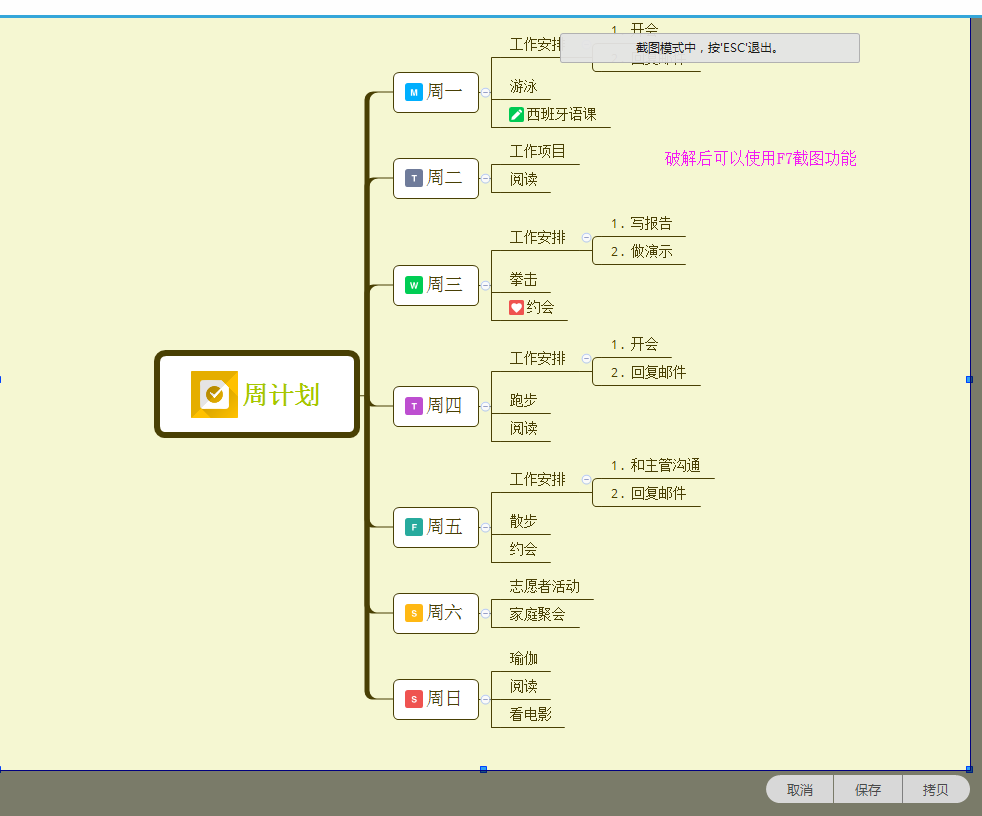This screenshot has height=816, width=982.
Task: Click the yellow checkmark logo in 周计划 topic
Action: point(213,395)
